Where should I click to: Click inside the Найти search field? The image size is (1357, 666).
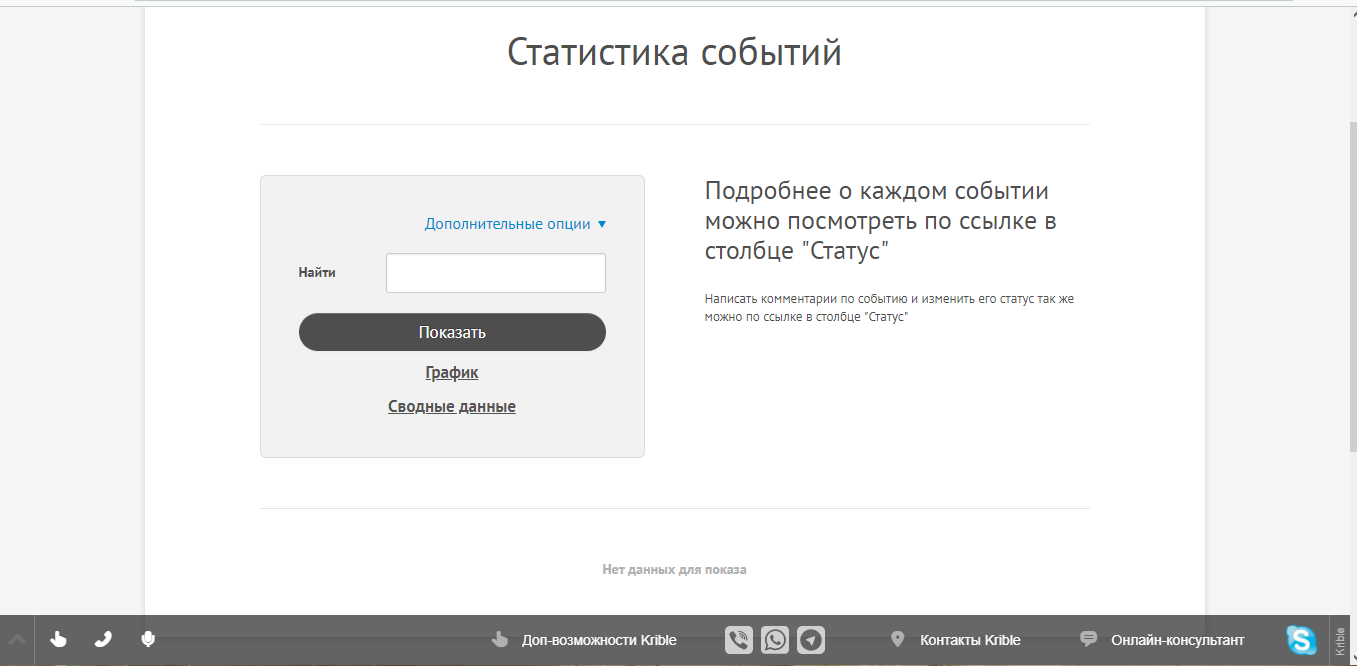point(495,272)
